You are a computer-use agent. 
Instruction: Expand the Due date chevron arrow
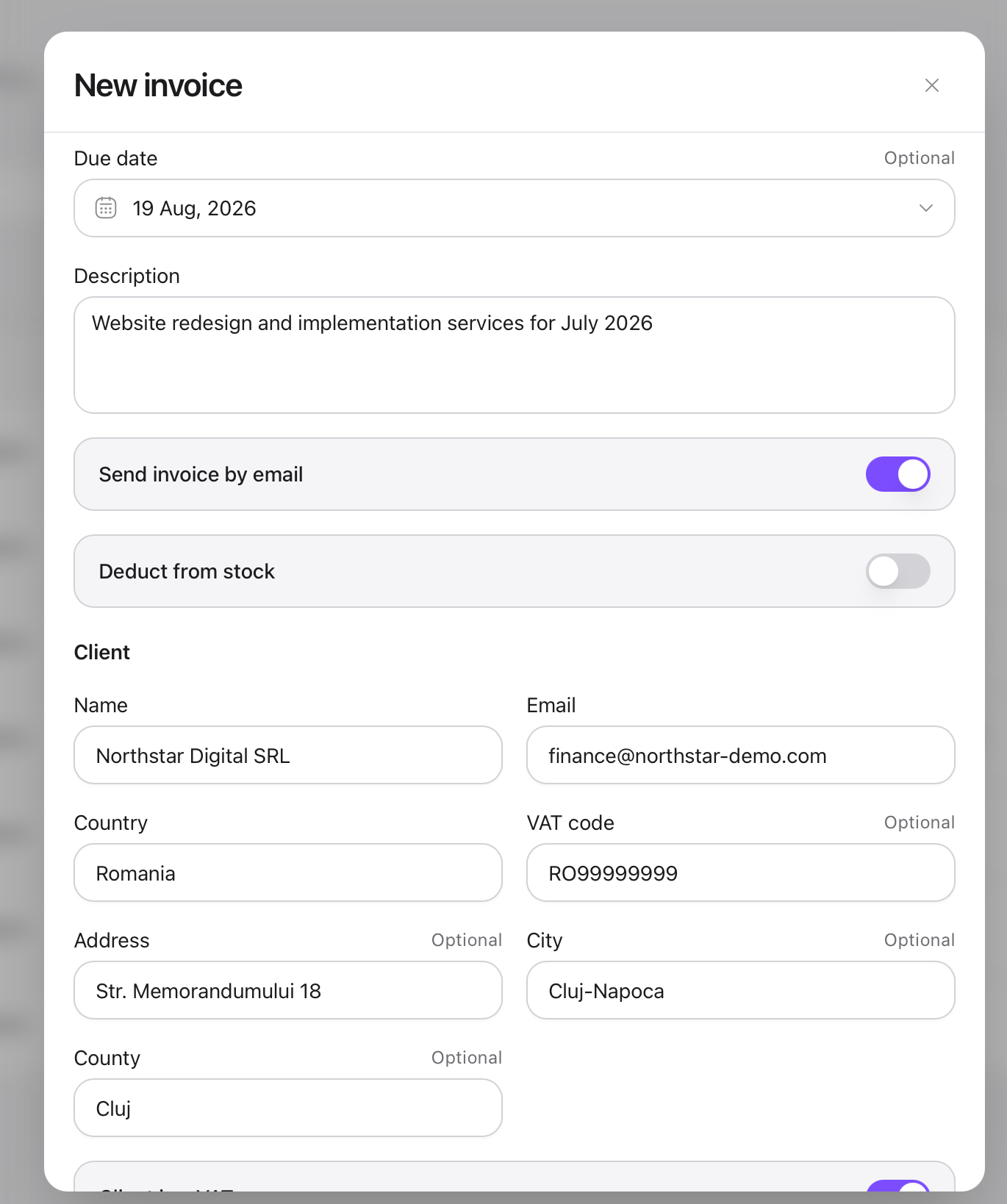tap(926, 208)
